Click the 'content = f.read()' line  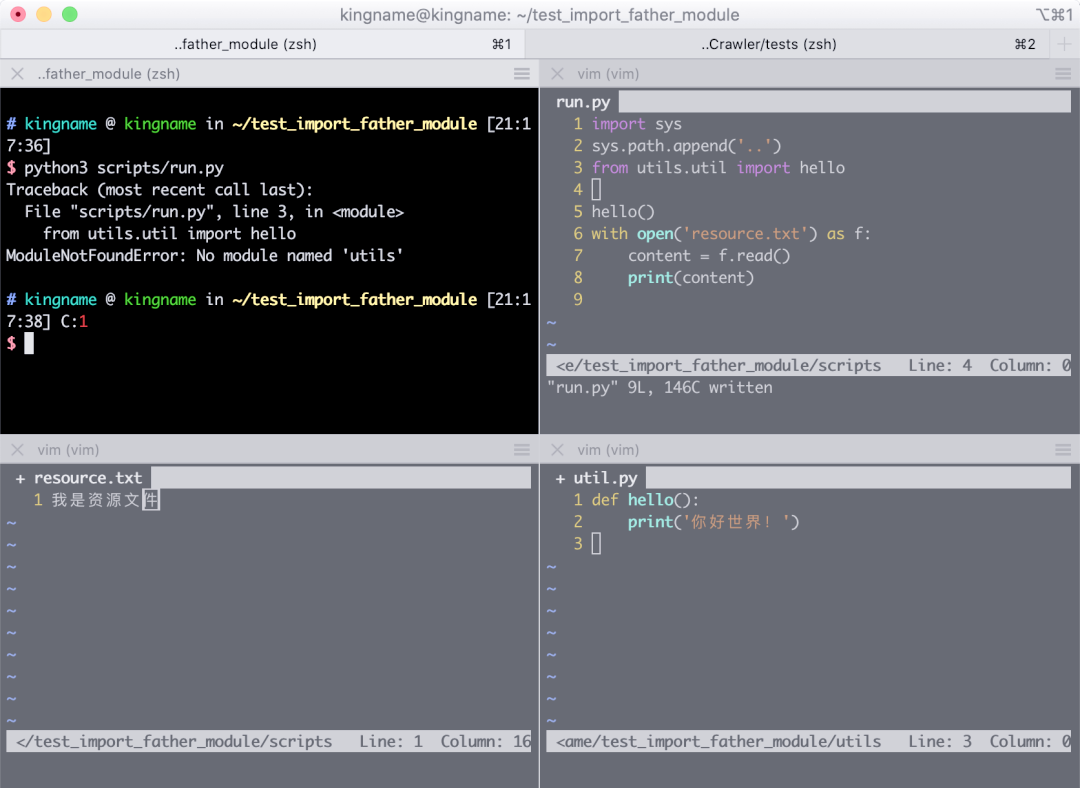[709, 256]
